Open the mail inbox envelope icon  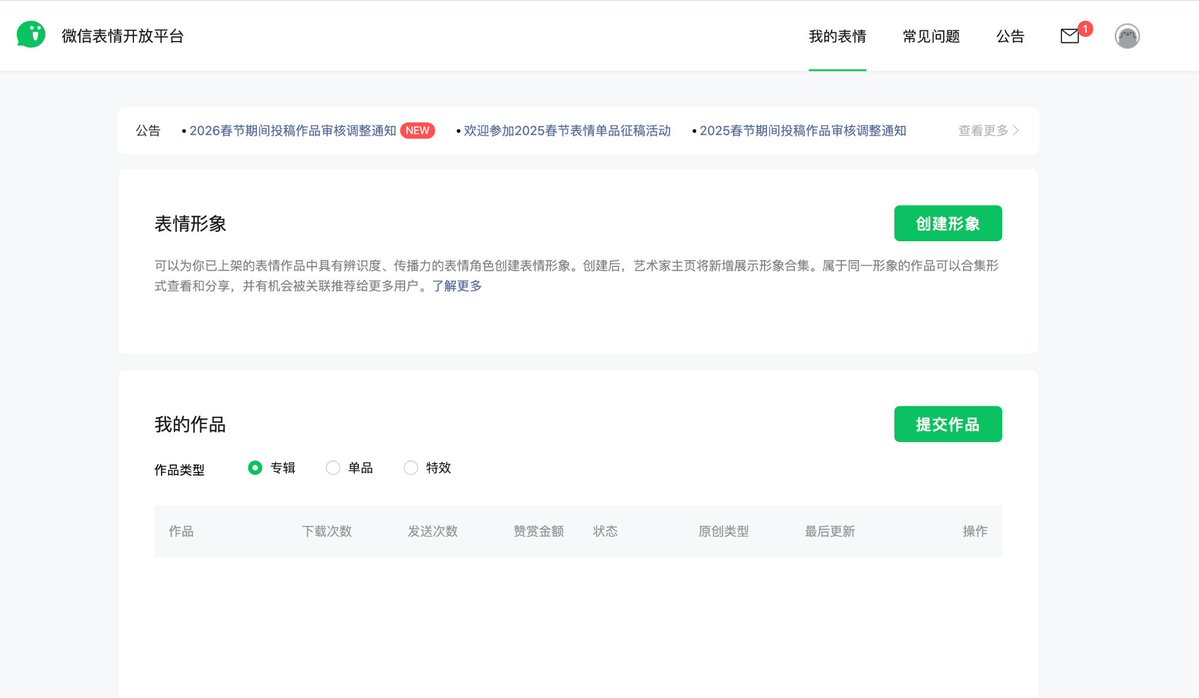point(1070,36)
